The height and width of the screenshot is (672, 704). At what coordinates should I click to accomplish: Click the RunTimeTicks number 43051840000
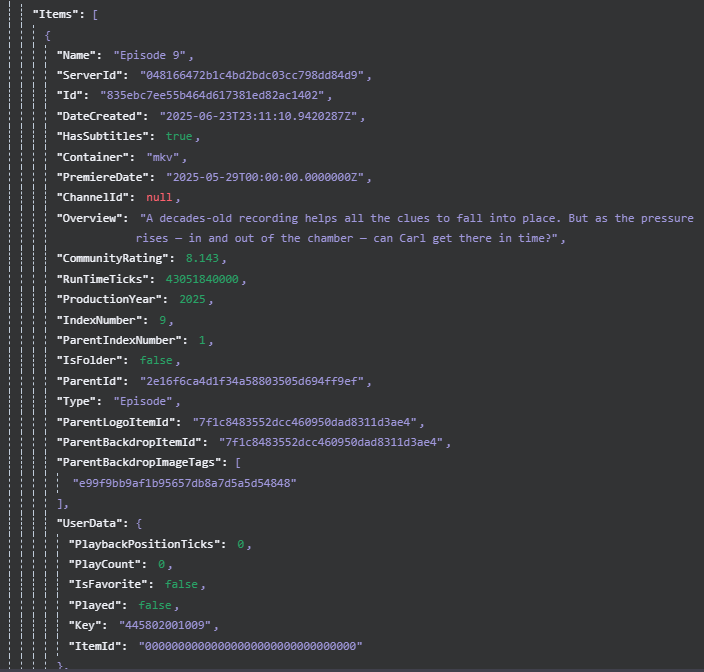pyautogui.click(x=204, y=278)
